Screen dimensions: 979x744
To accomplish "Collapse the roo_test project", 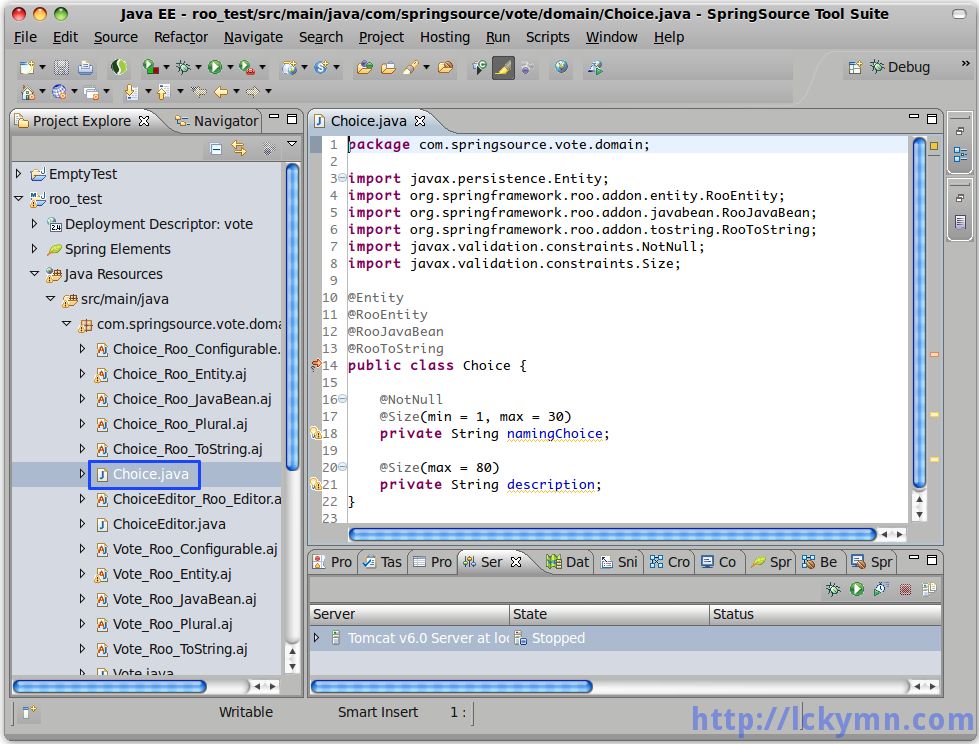I will pyautogui.click(x=18, y=198).
